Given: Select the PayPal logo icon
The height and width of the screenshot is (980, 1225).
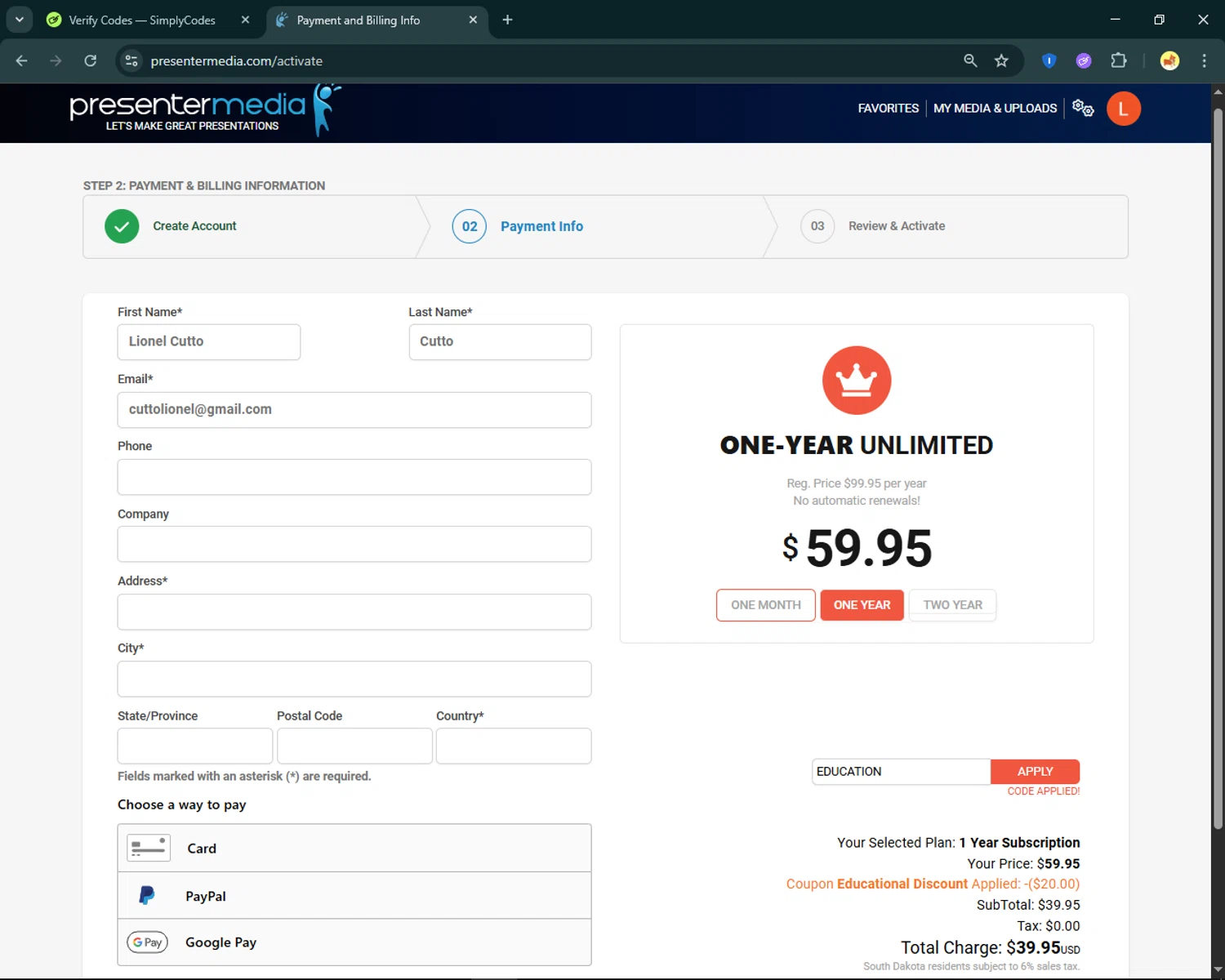Looking at the screenshot, I should pos(147,896).
